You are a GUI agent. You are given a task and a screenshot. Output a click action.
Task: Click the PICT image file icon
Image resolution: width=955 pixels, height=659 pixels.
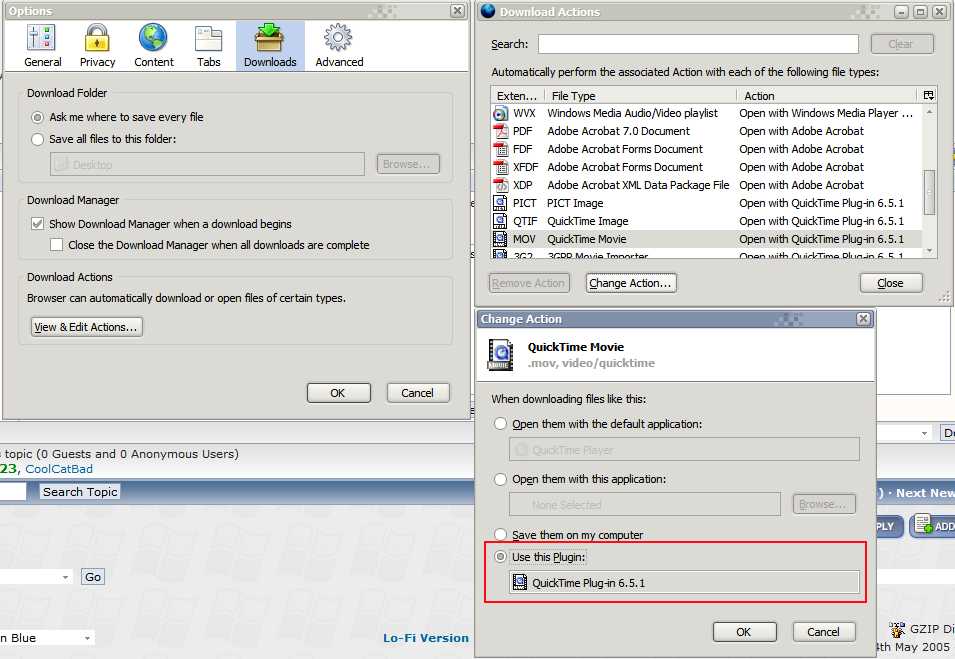(500, 203)
